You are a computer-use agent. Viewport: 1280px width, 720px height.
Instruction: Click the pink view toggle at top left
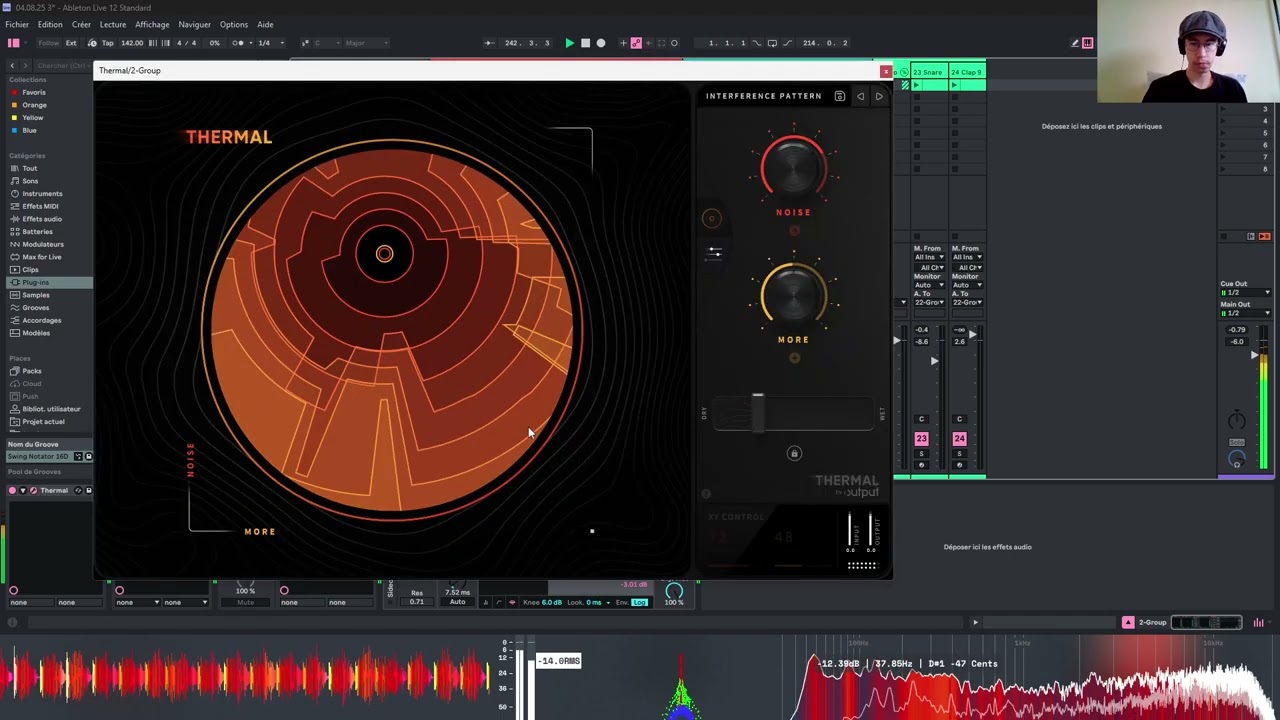point(14,43)
